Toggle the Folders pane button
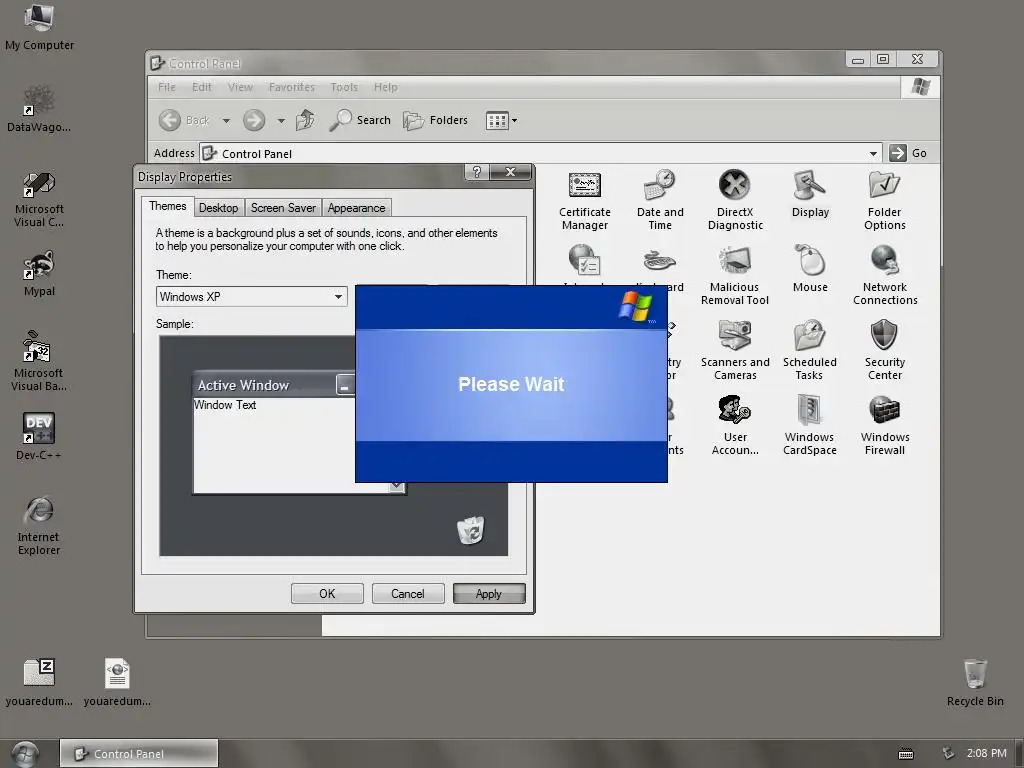 coord(435,120)
